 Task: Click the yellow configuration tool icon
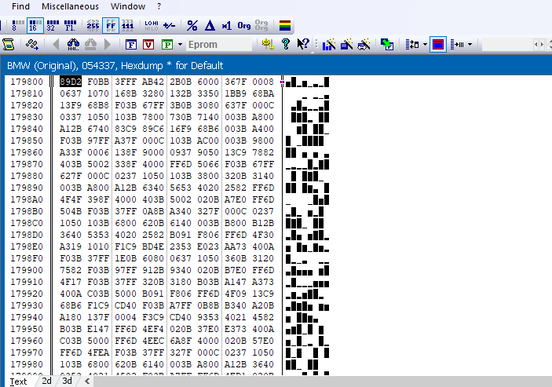click(268, 44)
